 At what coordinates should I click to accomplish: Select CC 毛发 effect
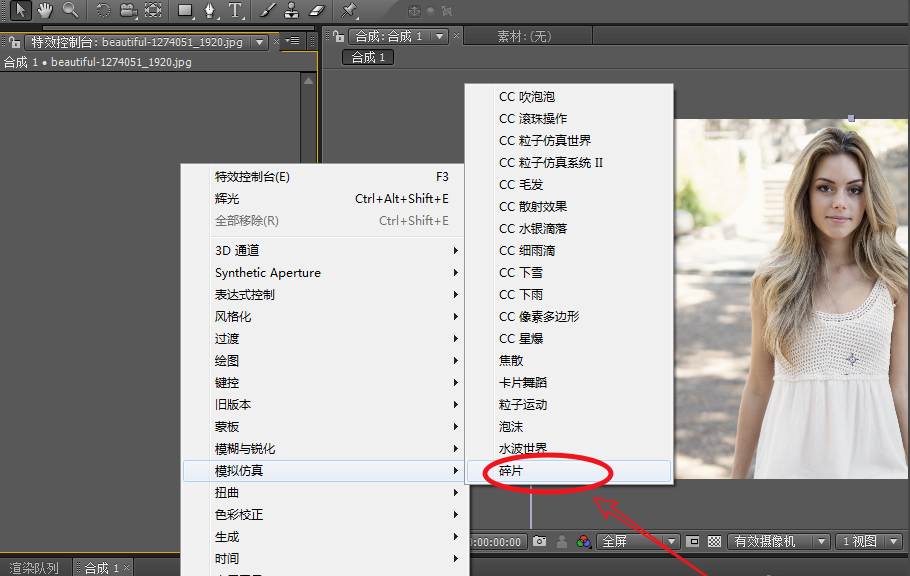tap(569, 185)
